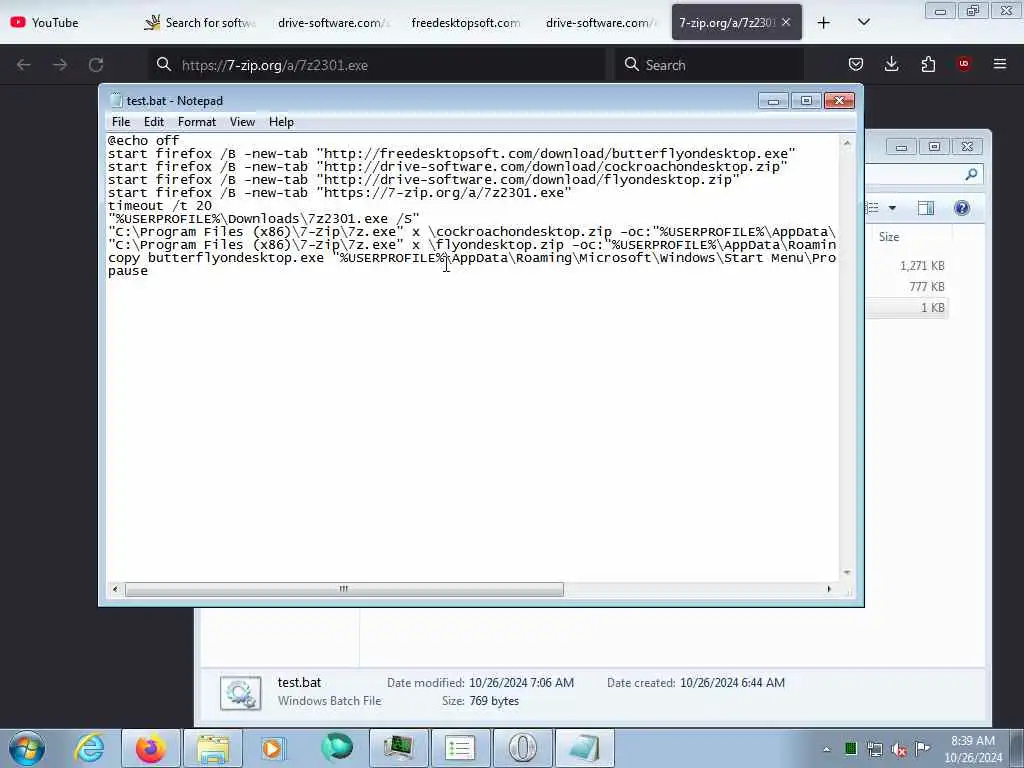Show hidden system tray icons arrow
The height and width of the screenshot is (768, 1024).
[x=827, y=749]
